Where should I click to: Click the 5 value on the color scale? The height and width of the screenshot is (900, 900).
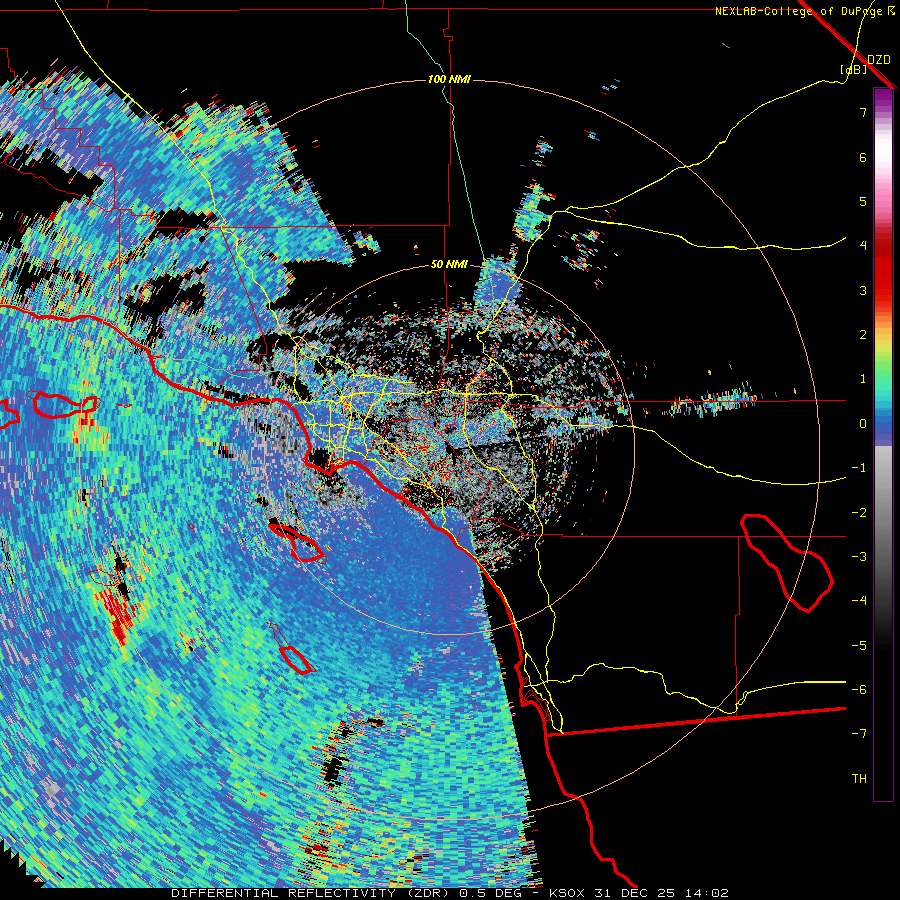pyautogui.click(x=863, y=201)
